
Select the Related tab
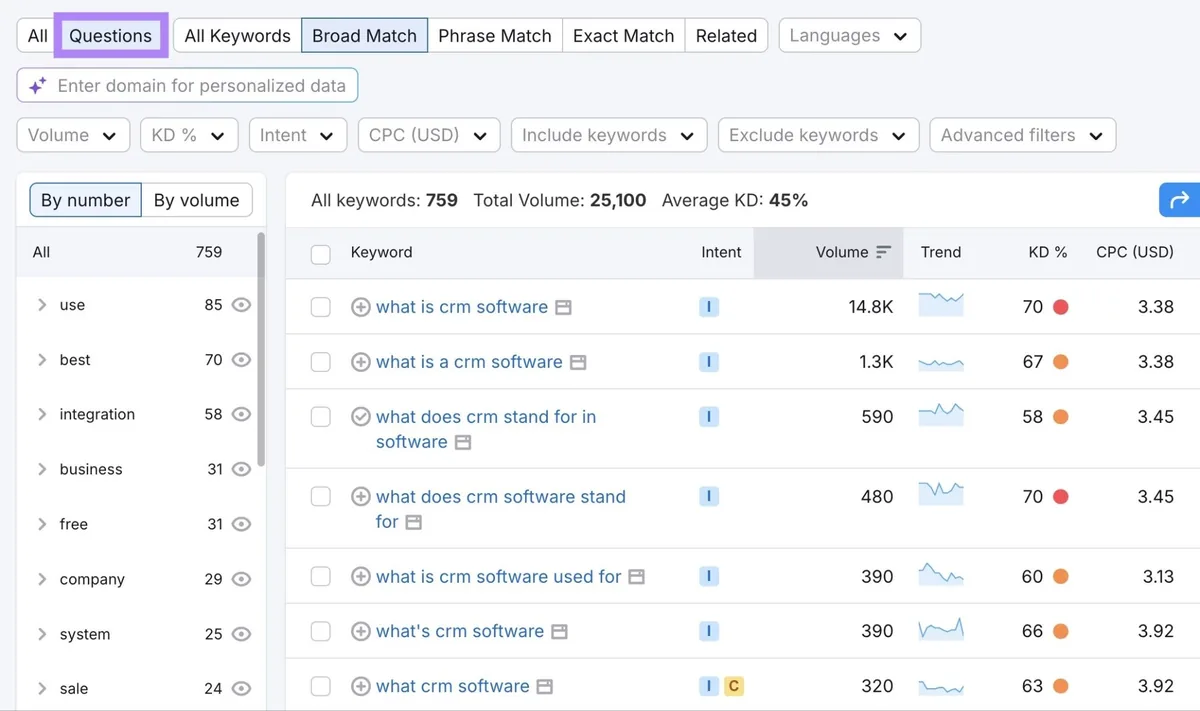[x=727, y=35]
